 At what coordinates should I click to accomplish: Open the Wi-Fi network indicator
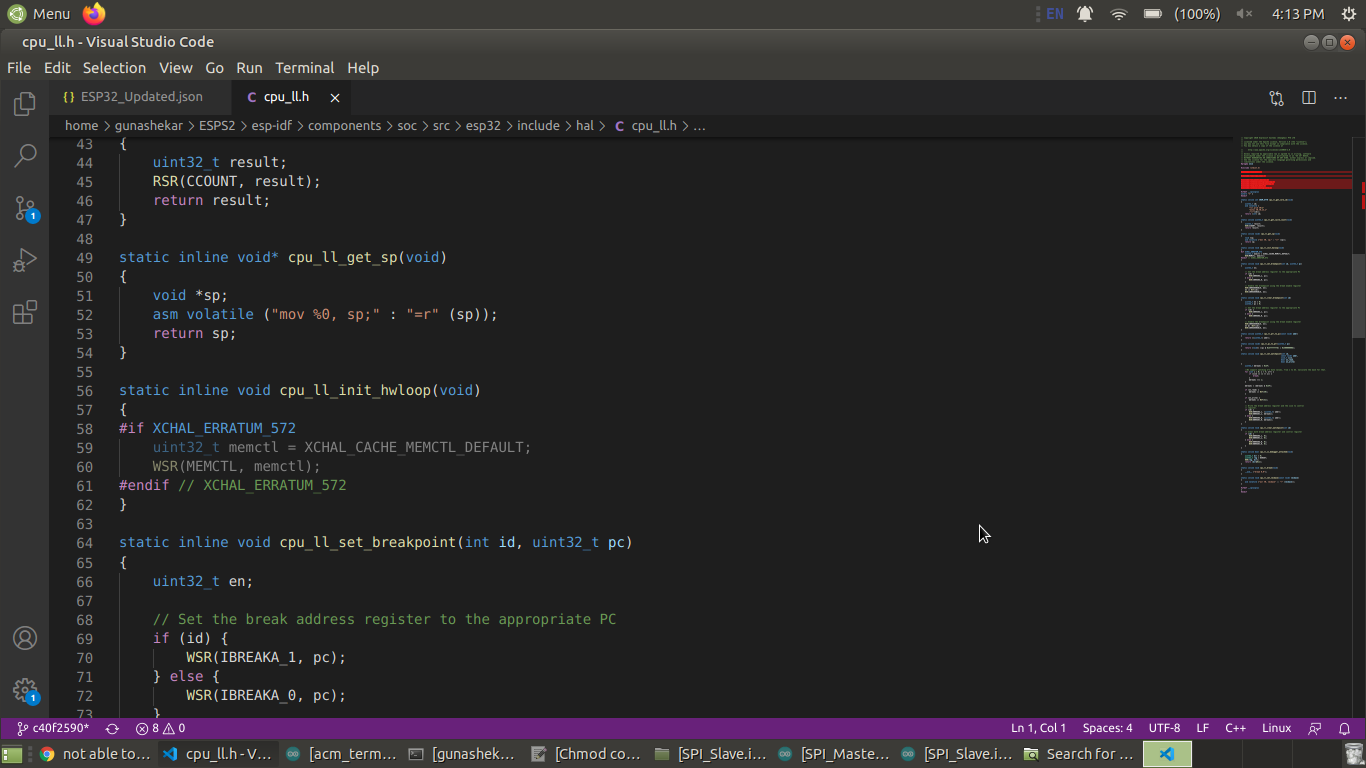pos(1119,14)
